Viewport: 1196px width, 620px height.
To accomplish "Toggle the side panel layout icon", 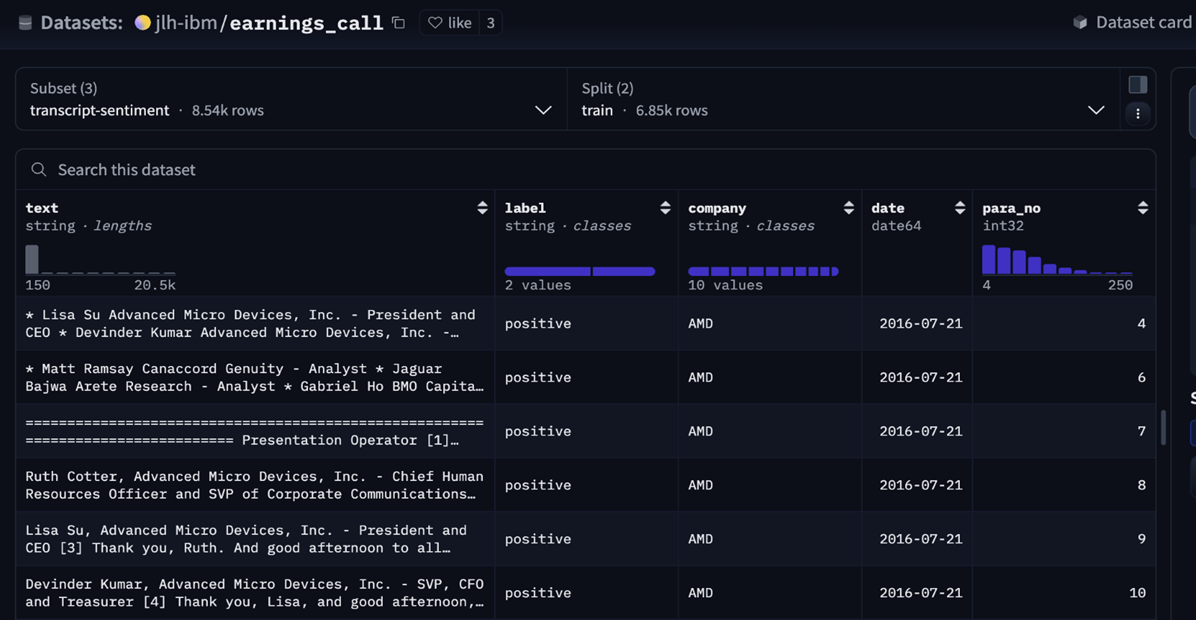I will 1137,85.
